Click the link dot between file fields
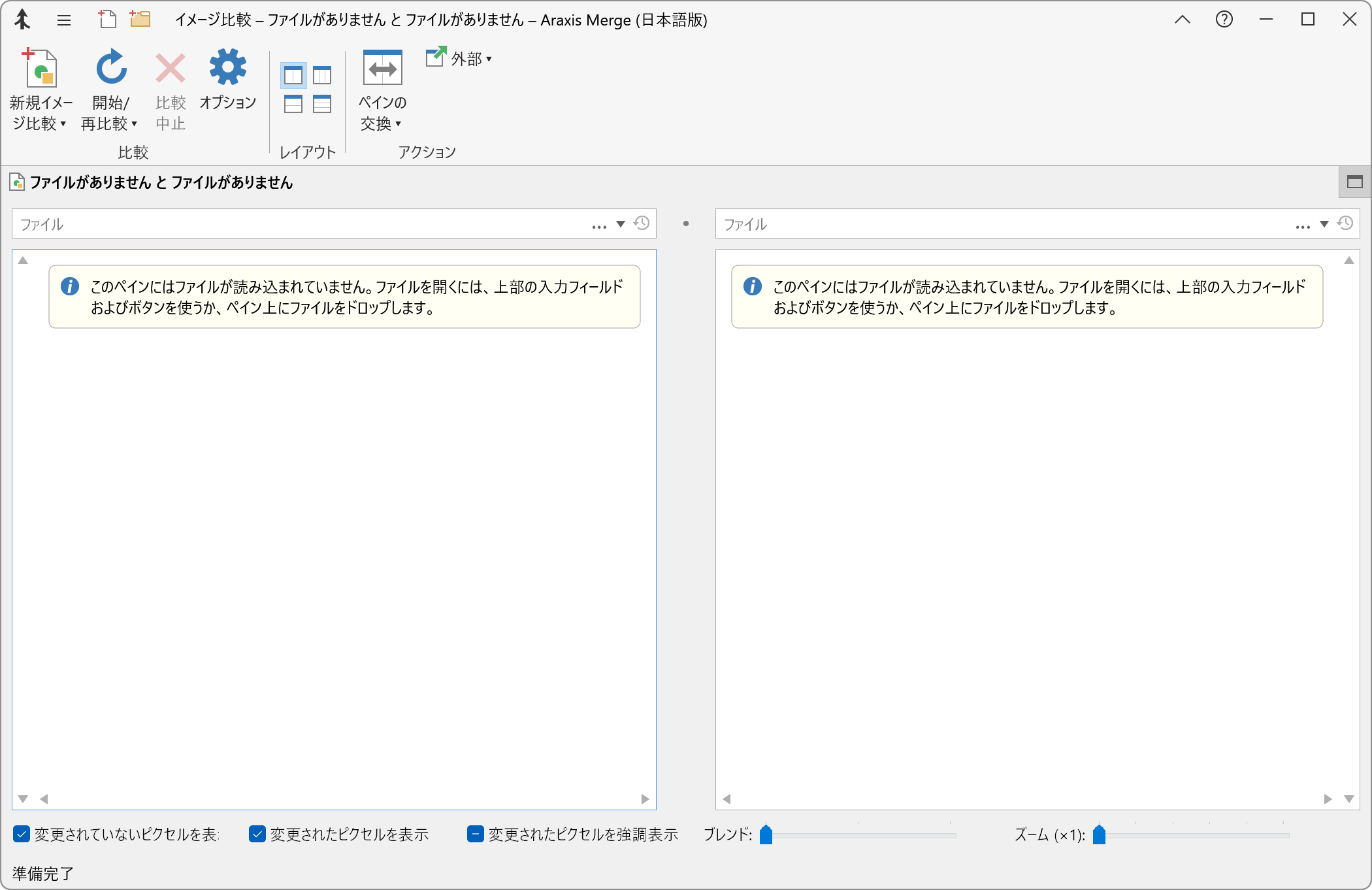The width and height of the screenshot is (1372, 890). pyautogui.click(x=686, y=223)
